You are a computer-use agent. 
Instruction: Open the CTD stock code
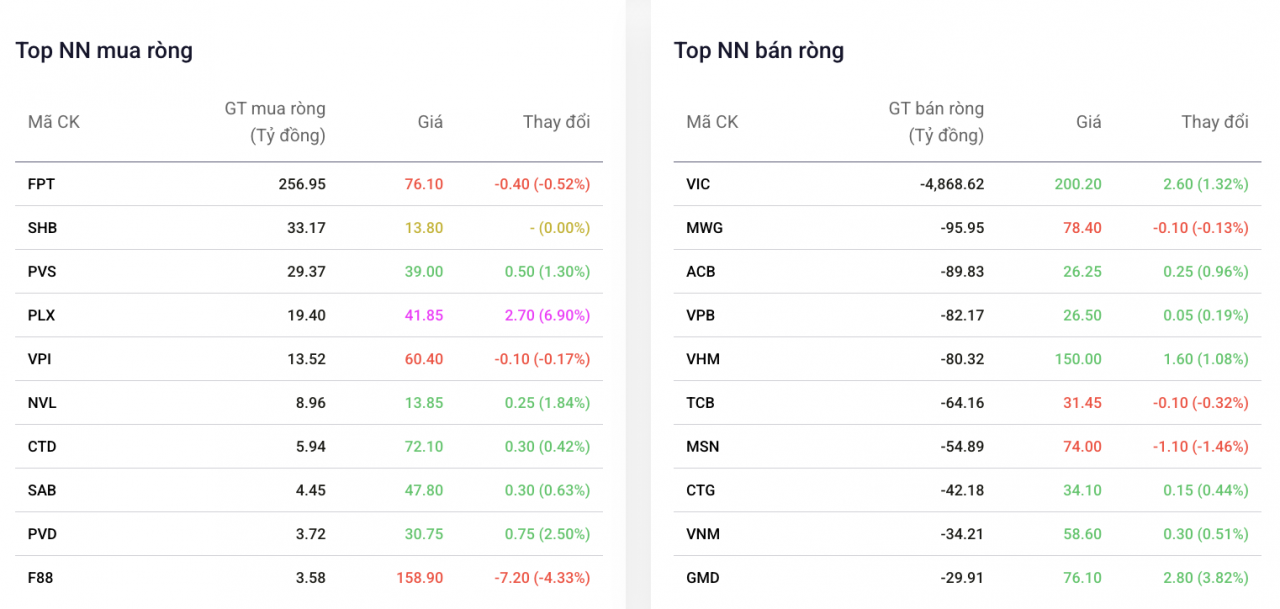coord(42,447)
